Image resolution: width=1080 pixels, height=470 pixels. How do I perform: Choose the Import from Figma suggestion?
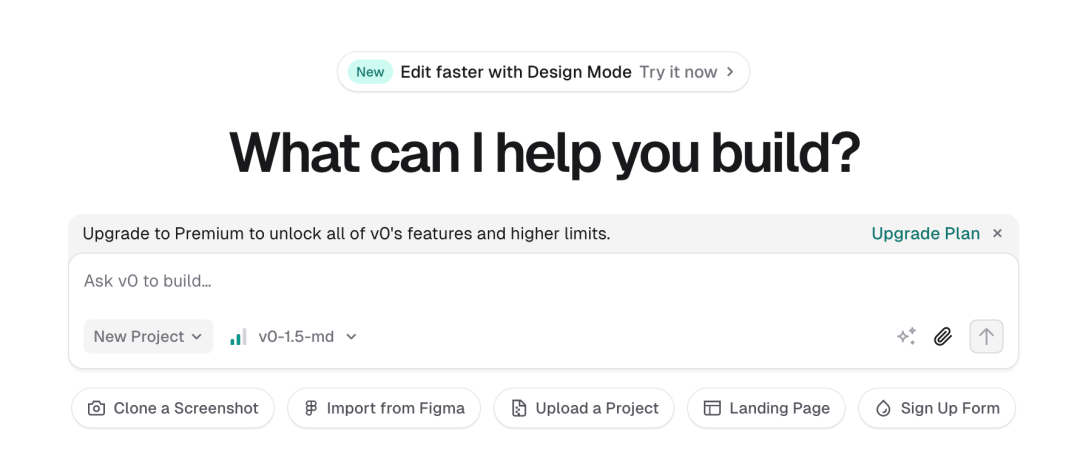pos(384,408)
